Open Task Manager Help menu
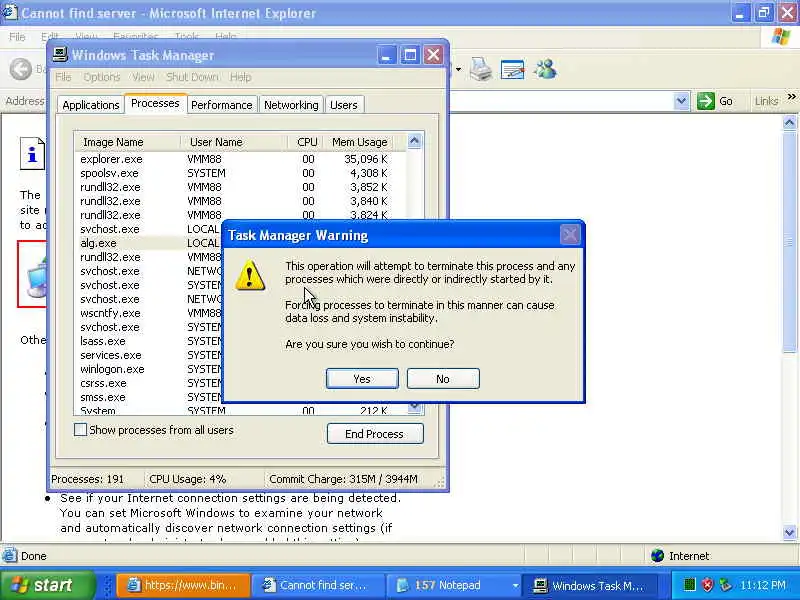Screen dimensions: 800x600 tap(240, 77)
